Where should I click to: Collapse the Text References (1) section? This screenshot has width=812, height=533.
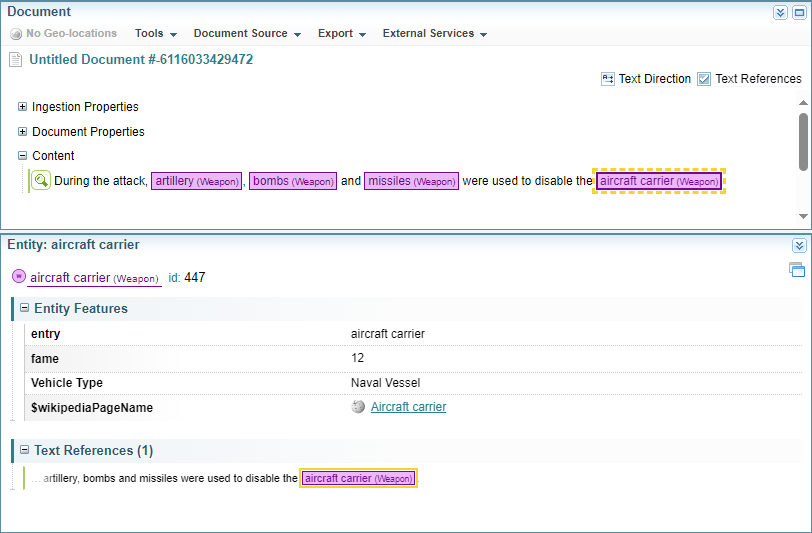(x=25, y=450)
